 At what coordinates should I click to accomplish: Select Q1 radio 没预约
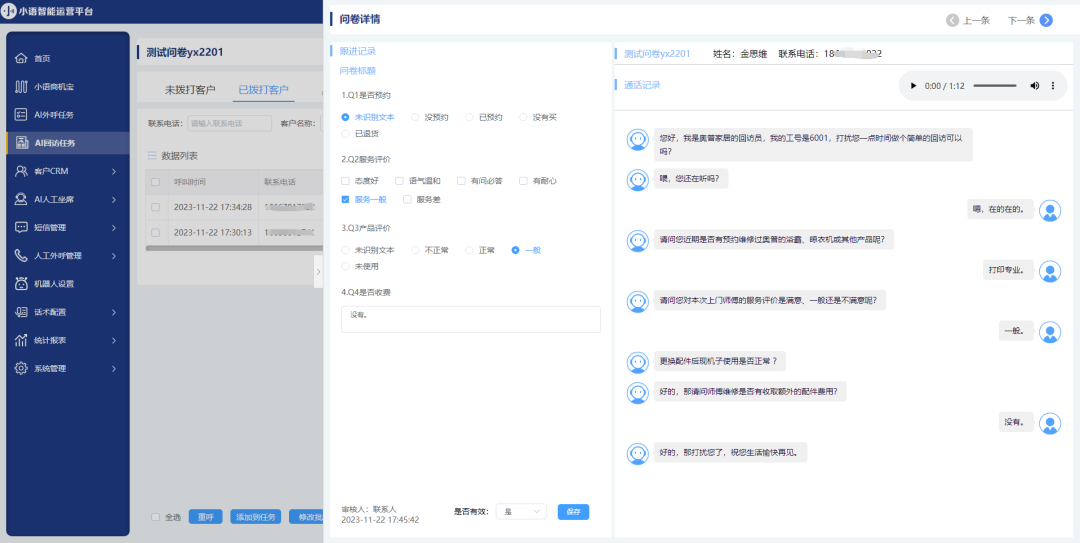coord(415,117)
